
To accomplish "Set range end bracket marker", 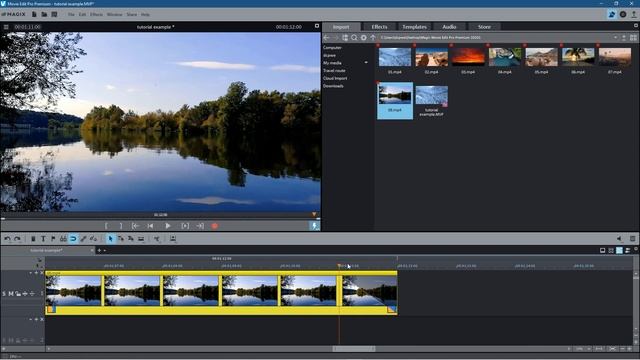I will tap(121, 226).
